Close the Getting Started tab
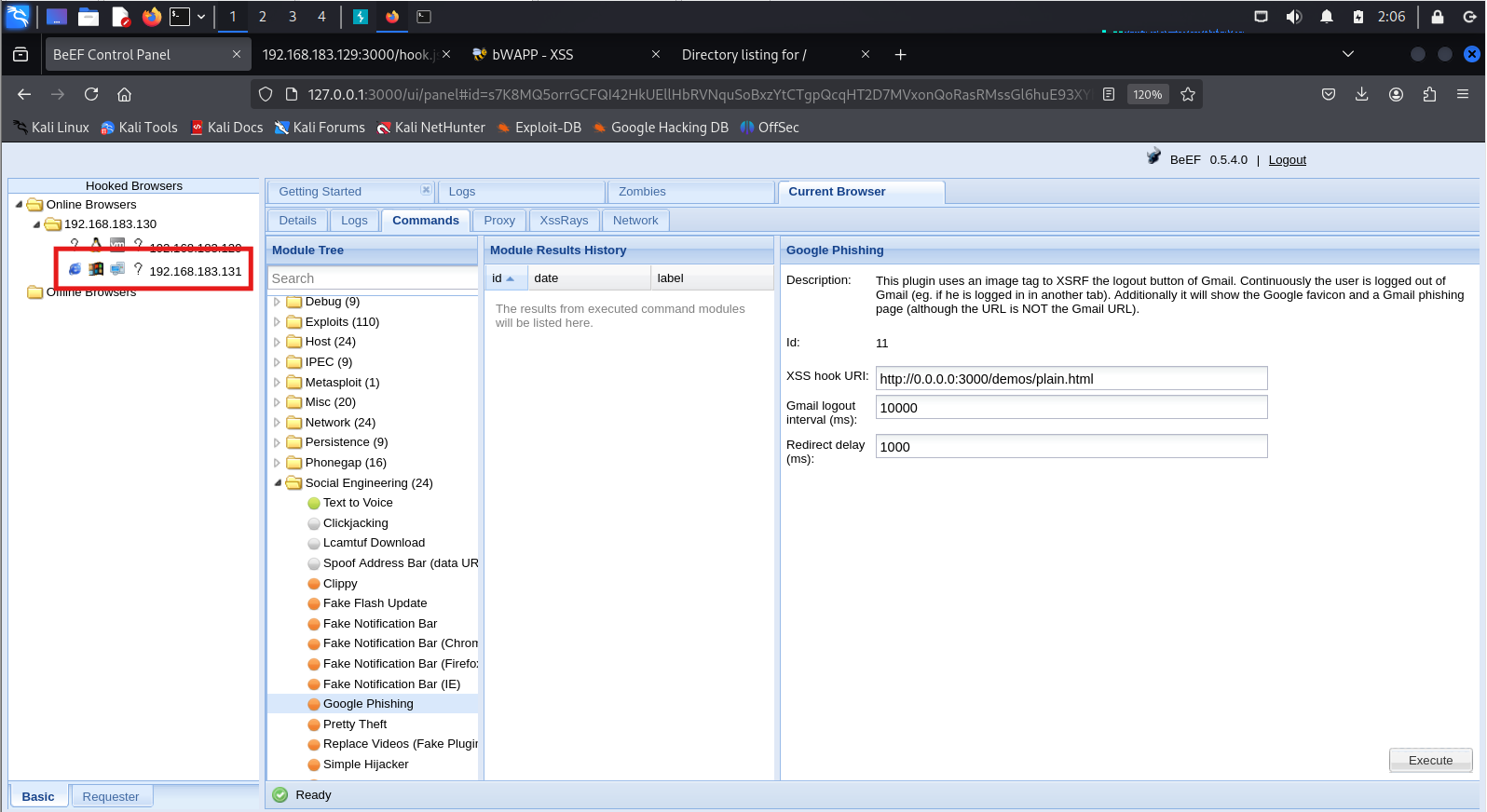The height and width of the screenshot is (812, 1487). (426, 190)
